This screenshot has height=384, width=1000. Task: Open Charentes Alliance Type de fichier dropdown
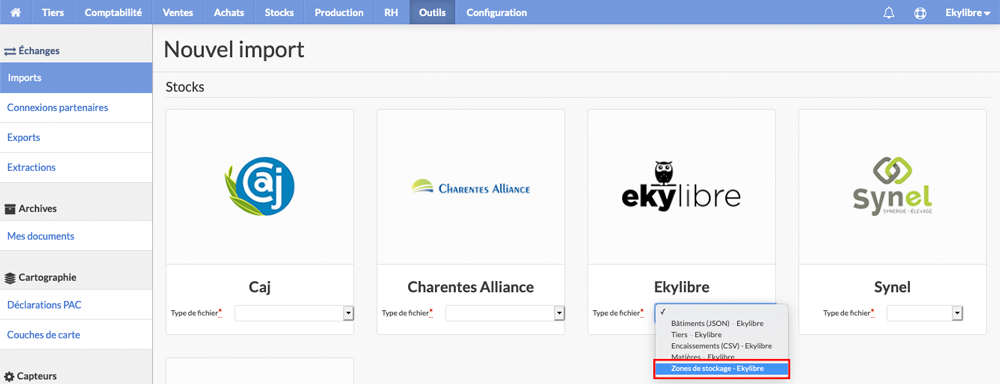point(505,313)
